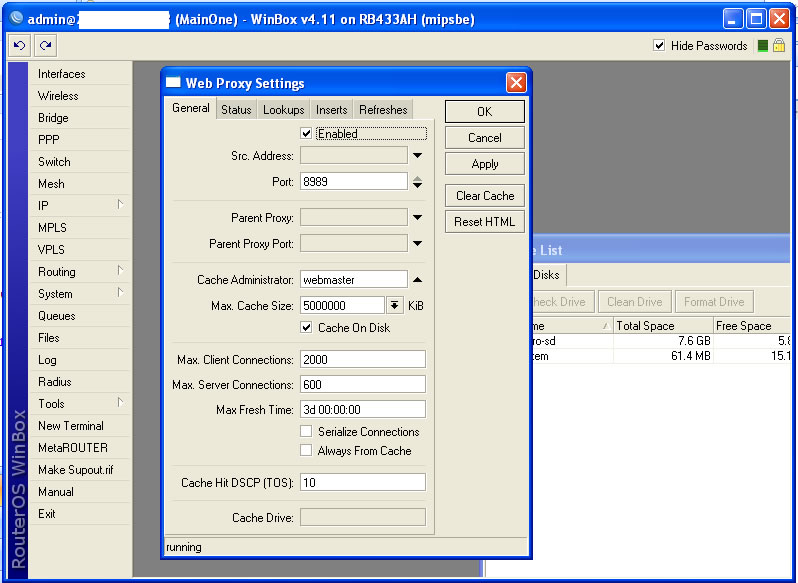Click the Max Fresh Time field
Viewport: 798px width, 583px height.
[363, 409]
